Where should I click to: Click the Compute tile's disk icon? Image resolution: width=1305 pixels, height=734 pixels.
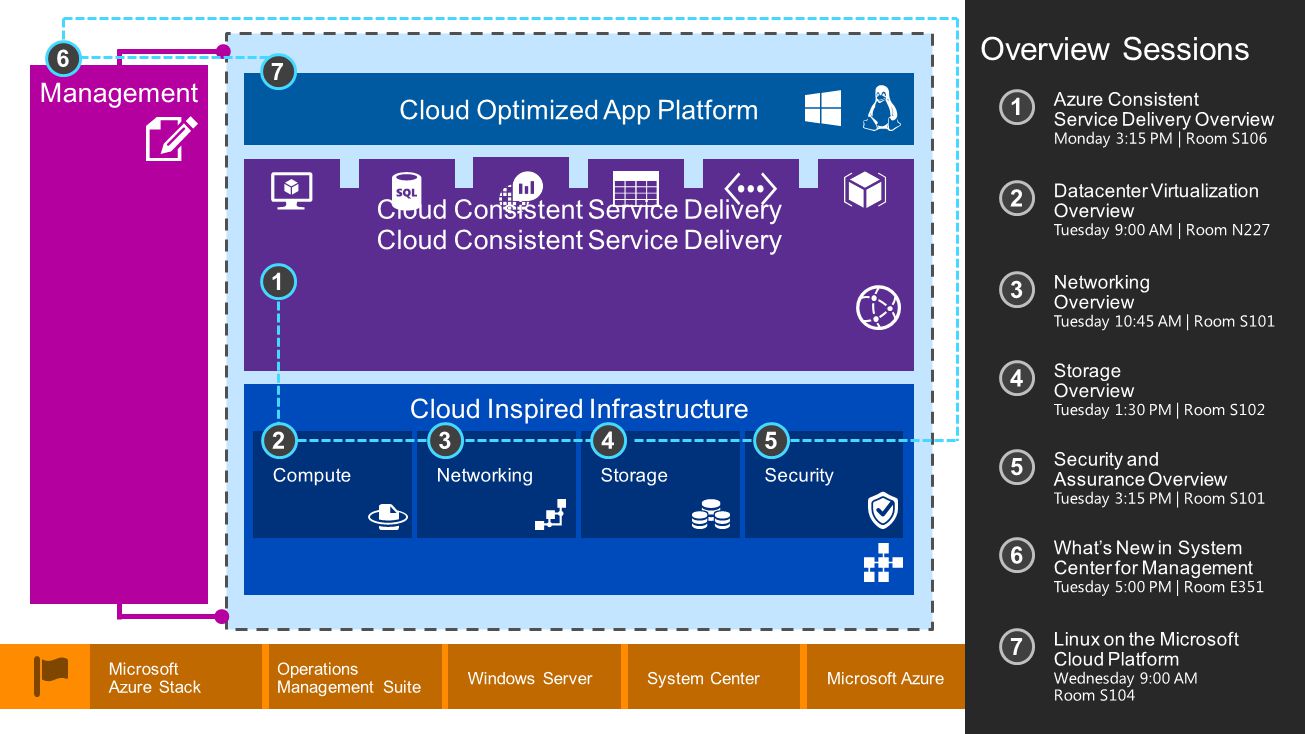click(388, 515)
